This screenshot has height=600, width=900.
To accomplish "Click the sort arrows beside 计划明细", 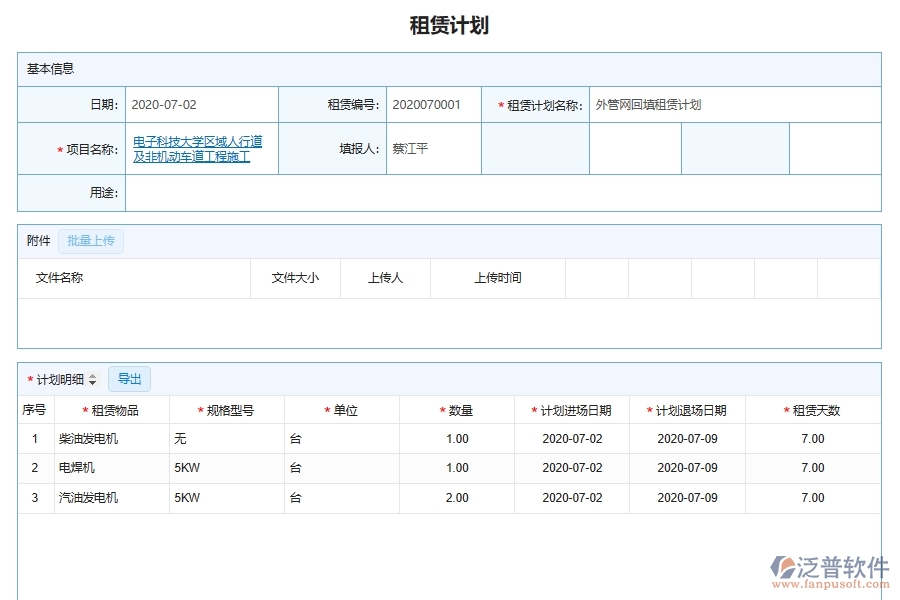I will (x=93, y=378).
